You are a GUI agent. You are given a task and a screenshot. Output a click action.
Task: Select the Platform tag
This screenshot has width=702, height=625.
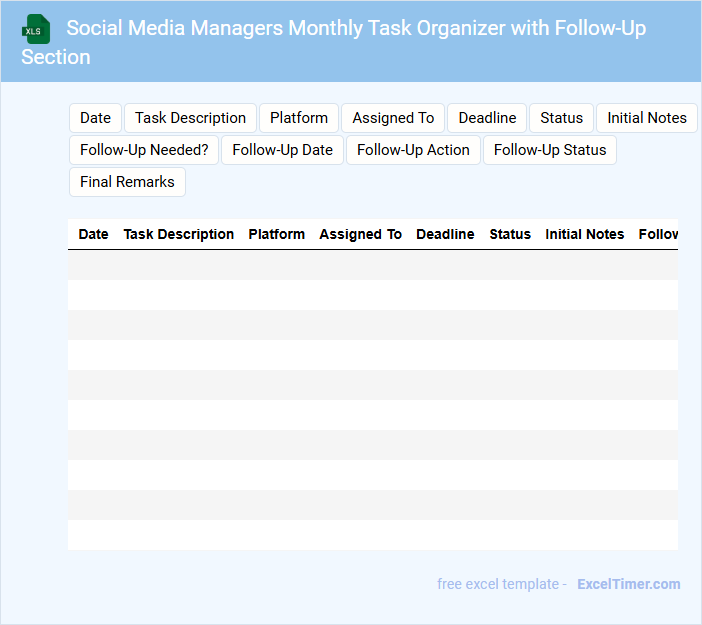tap(298, 118)
